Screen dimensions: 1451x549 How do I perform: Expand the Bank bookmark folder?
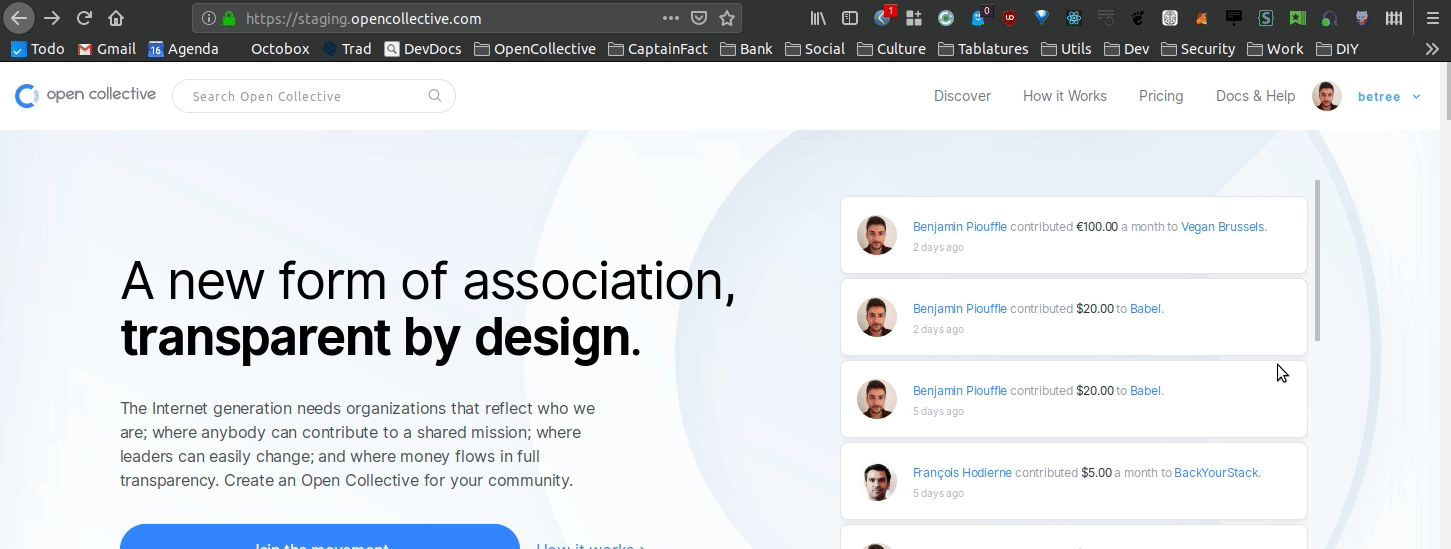click(x=746, y=49)
